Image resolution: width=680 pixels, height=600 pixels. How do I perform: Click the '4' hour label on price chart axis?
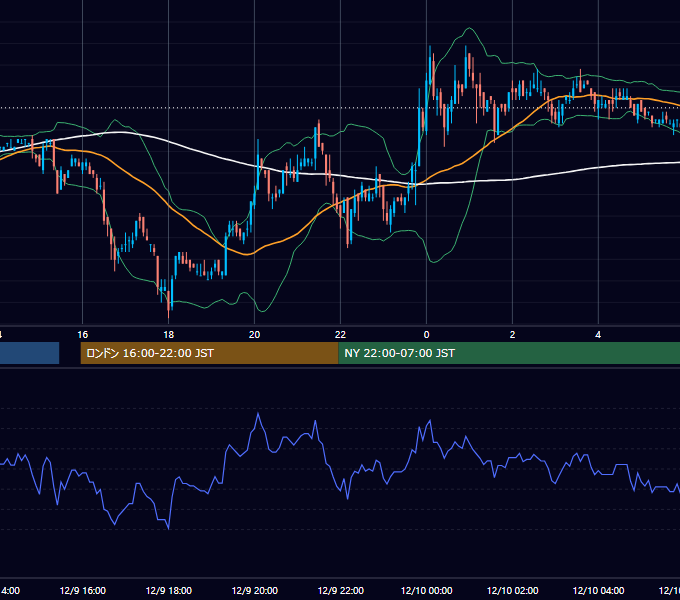point(598,335)
